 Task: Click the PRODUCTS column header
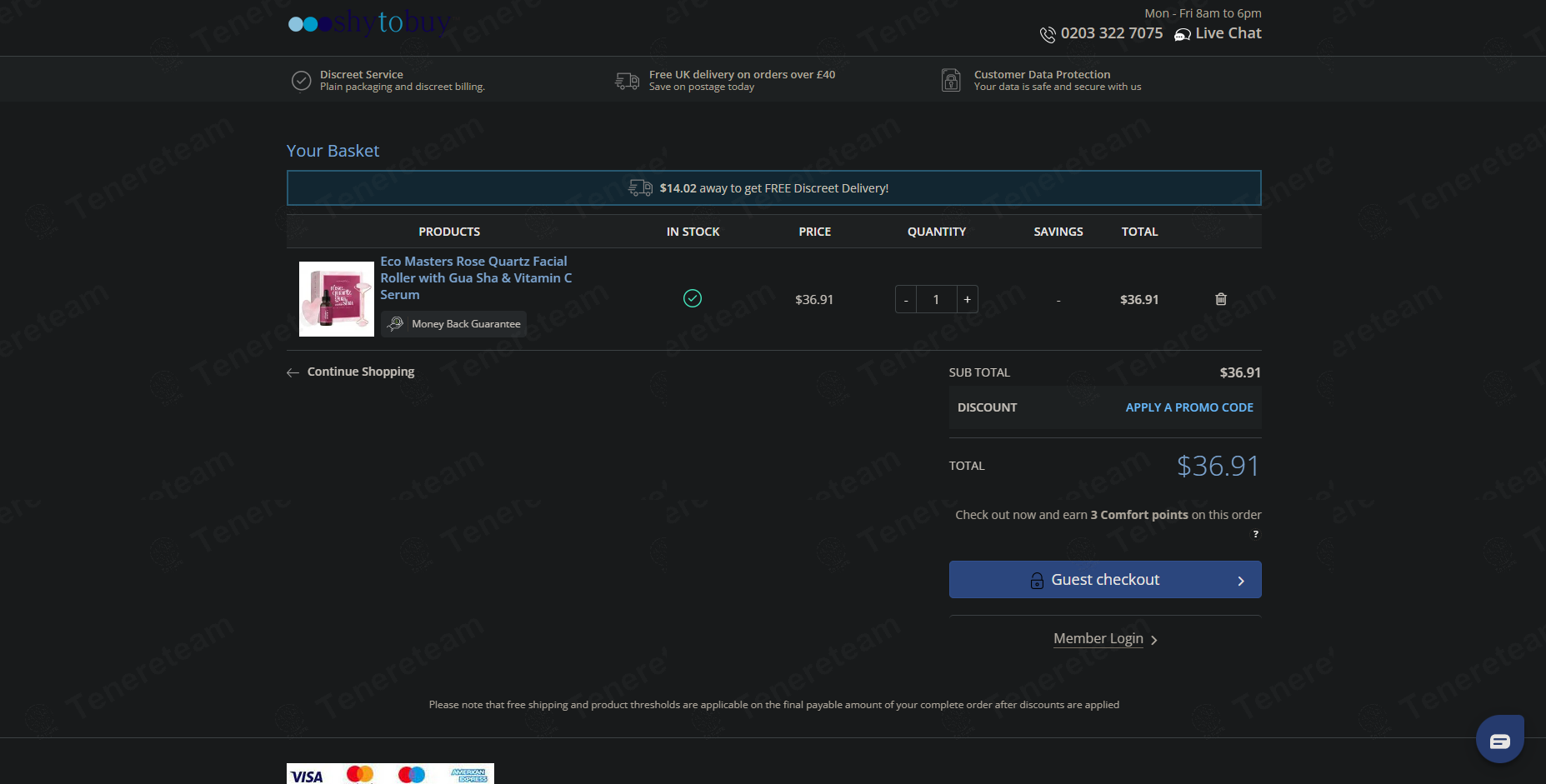pyautogui.click(x=449, y=232)
